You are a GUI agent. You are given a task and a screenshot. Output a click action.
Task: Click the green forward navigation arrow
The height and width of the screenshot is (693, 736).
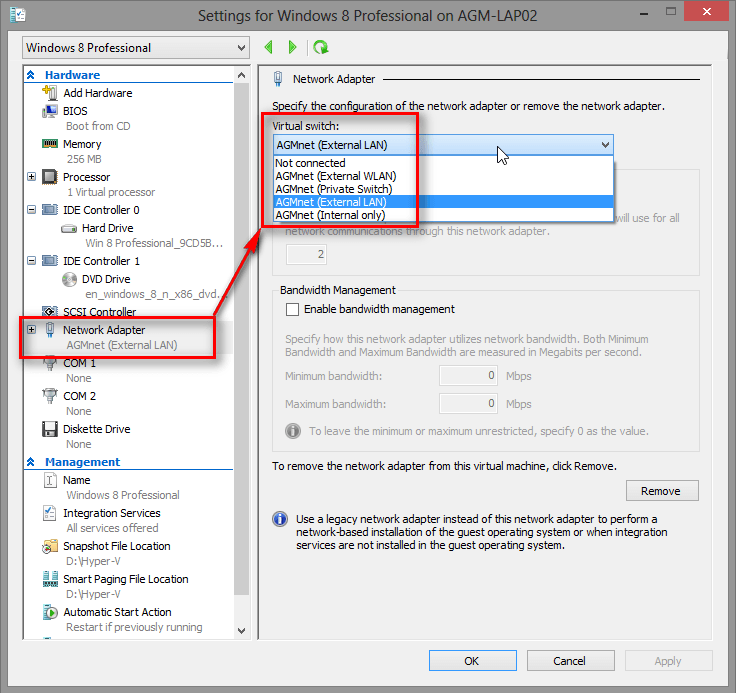(x=292, y=47)
